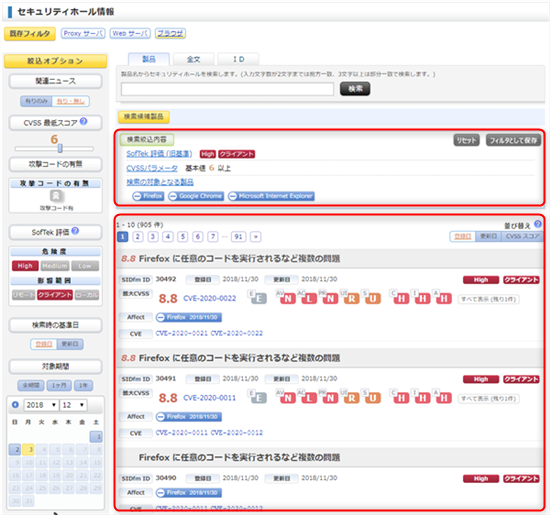Click the S U badge for CVE-2020-0011

pyautogui.click(x=371, y=397)
